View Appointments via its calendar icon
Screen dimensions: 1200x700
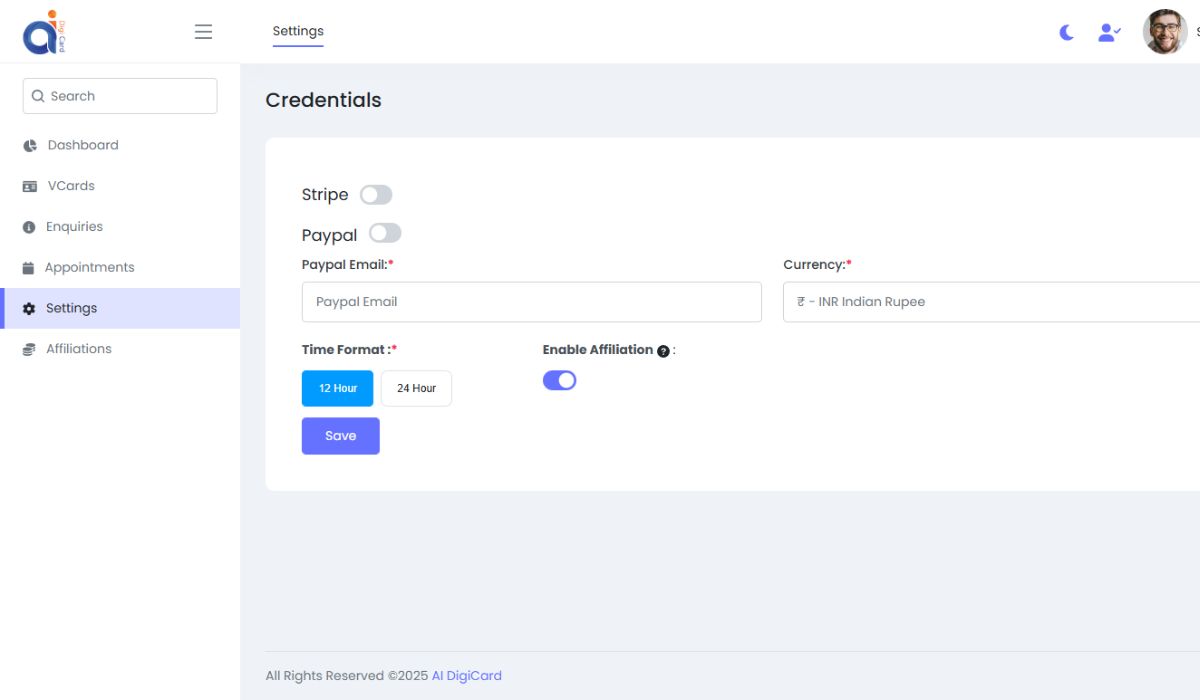29,267
